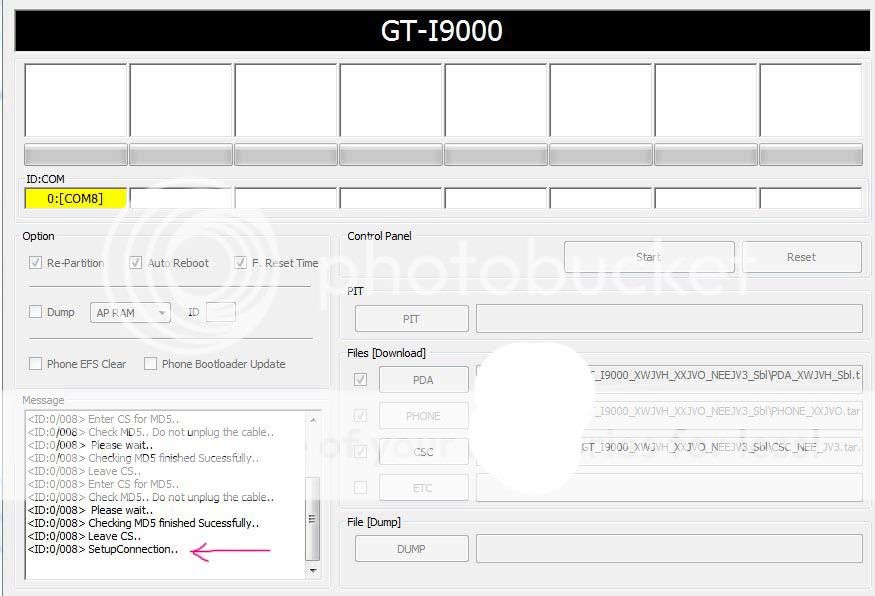875x596 pixels.
Task: Click the ETC file button
Action: point(423,488)
